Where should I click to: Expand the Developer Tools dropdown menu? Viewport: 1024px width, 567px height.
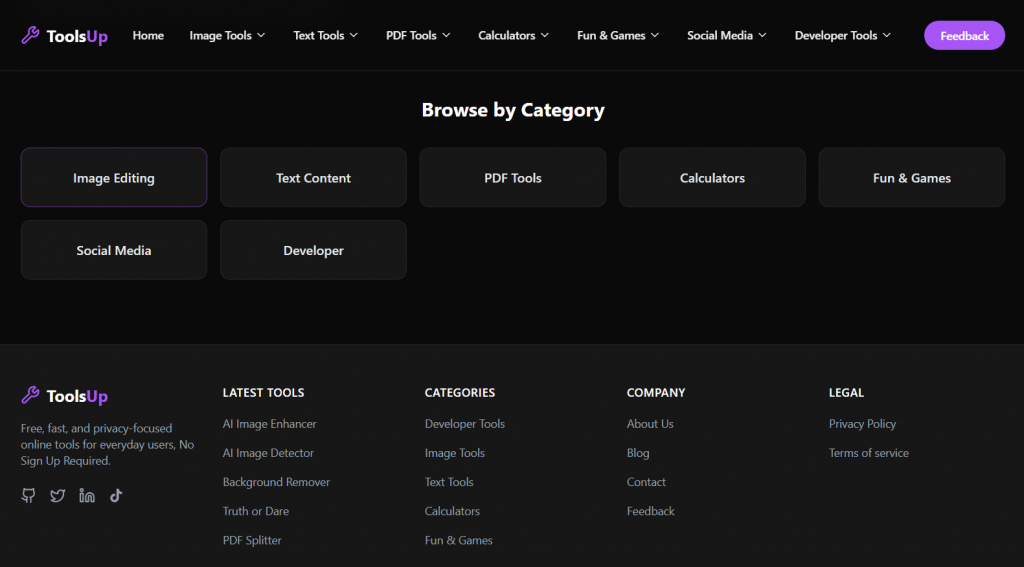pos(842,35)
